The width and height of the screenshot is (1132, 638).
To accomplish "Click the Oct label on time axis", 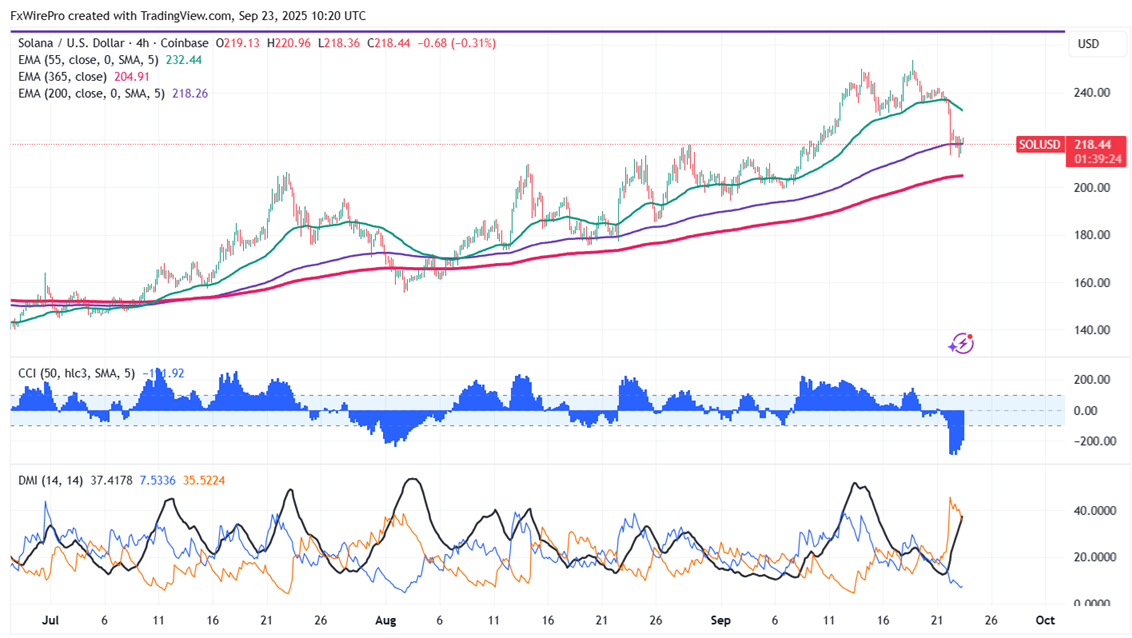I will click(1045, 621).
